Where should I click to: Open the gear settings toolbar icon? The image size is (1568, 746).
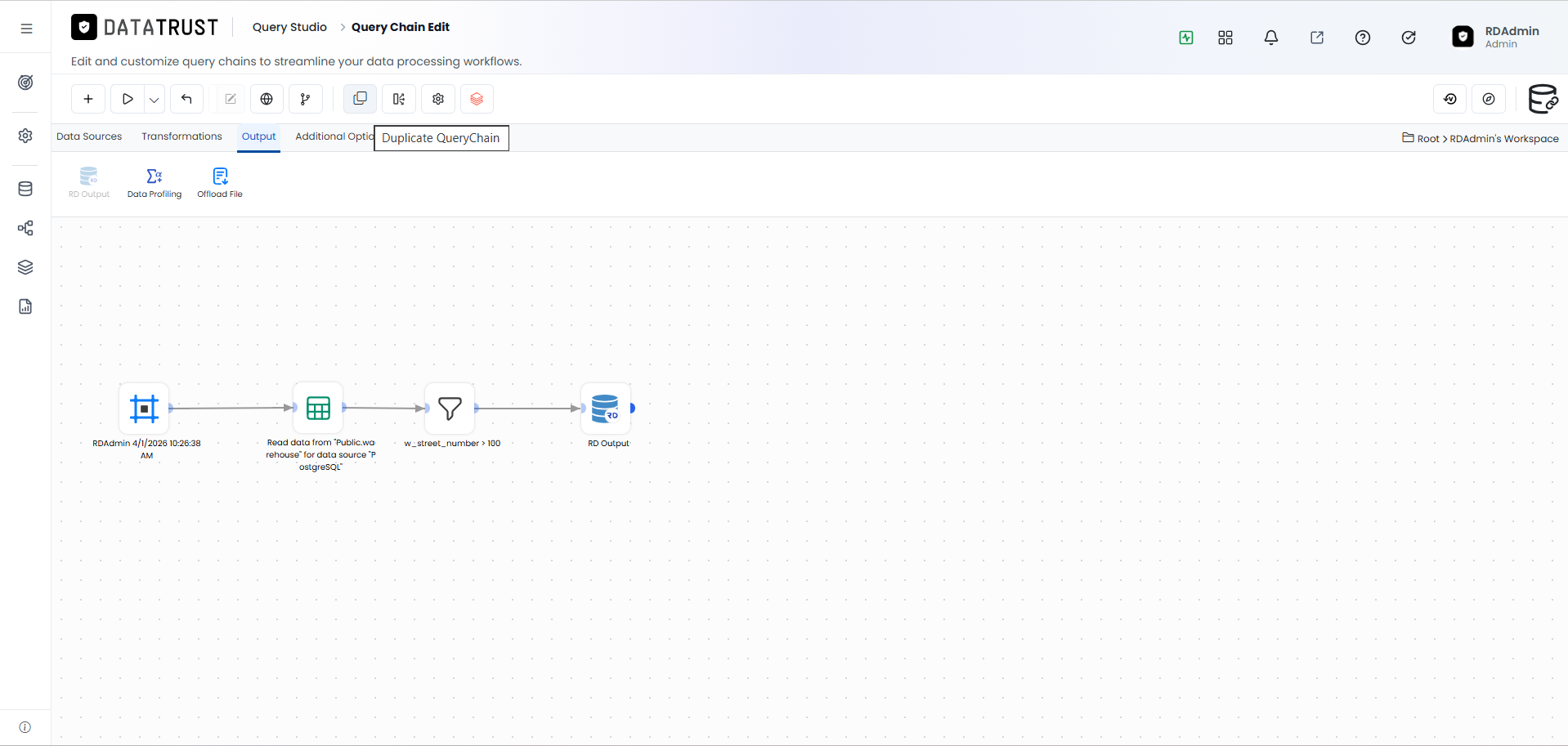click(438, 99)
